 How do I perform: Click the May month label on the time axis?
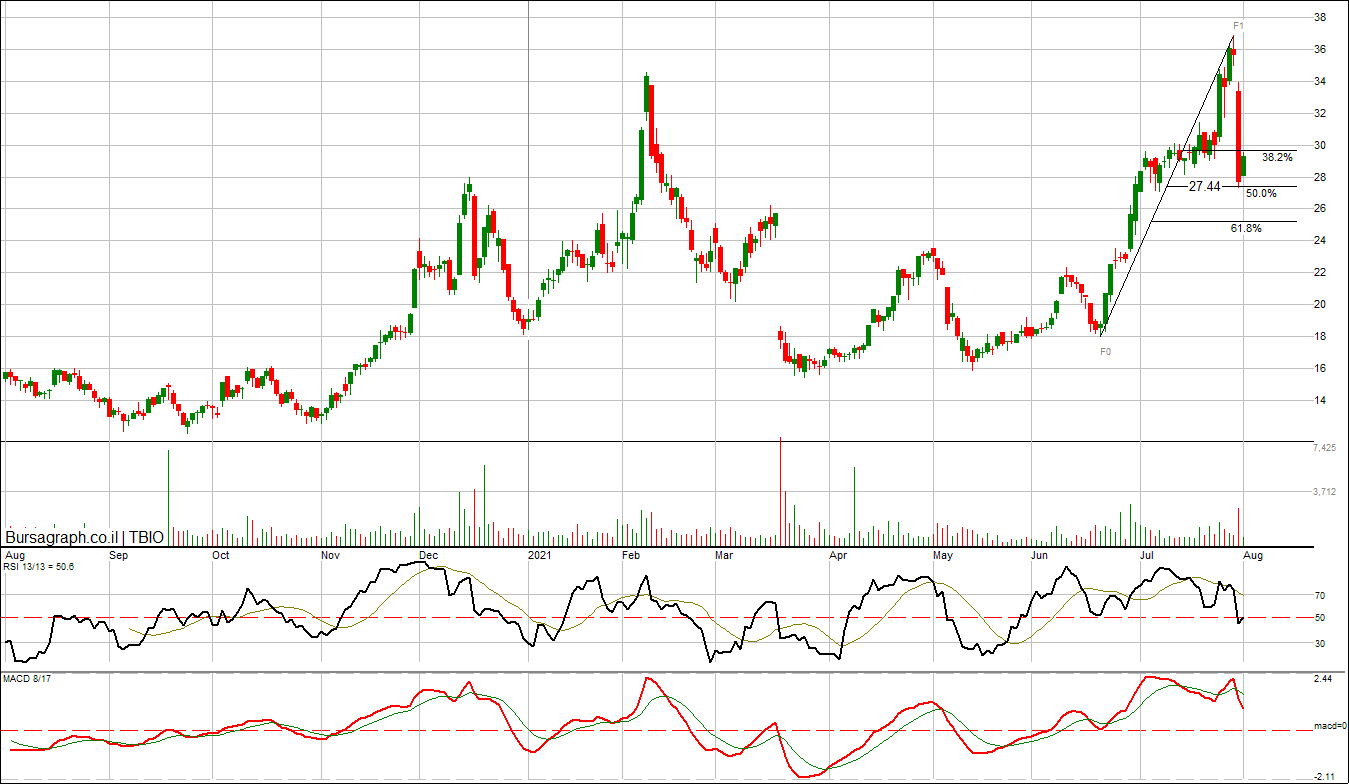[x=942, y=554]
